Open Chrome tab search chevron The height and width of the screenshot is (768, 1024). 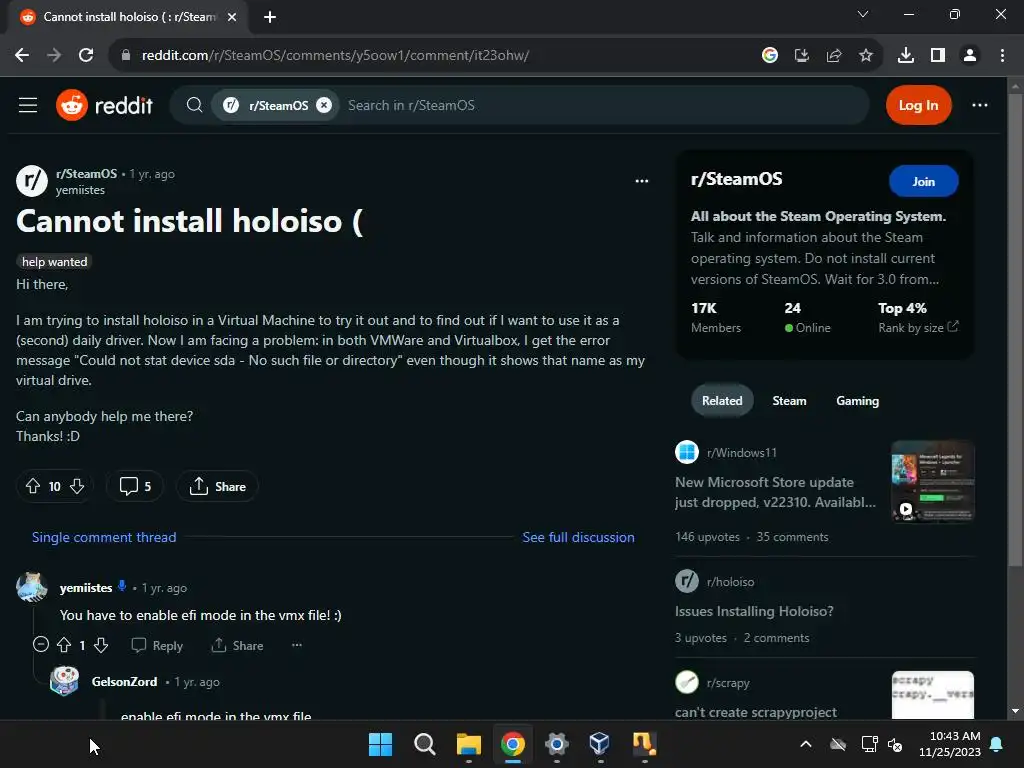(x=863, y=14)
